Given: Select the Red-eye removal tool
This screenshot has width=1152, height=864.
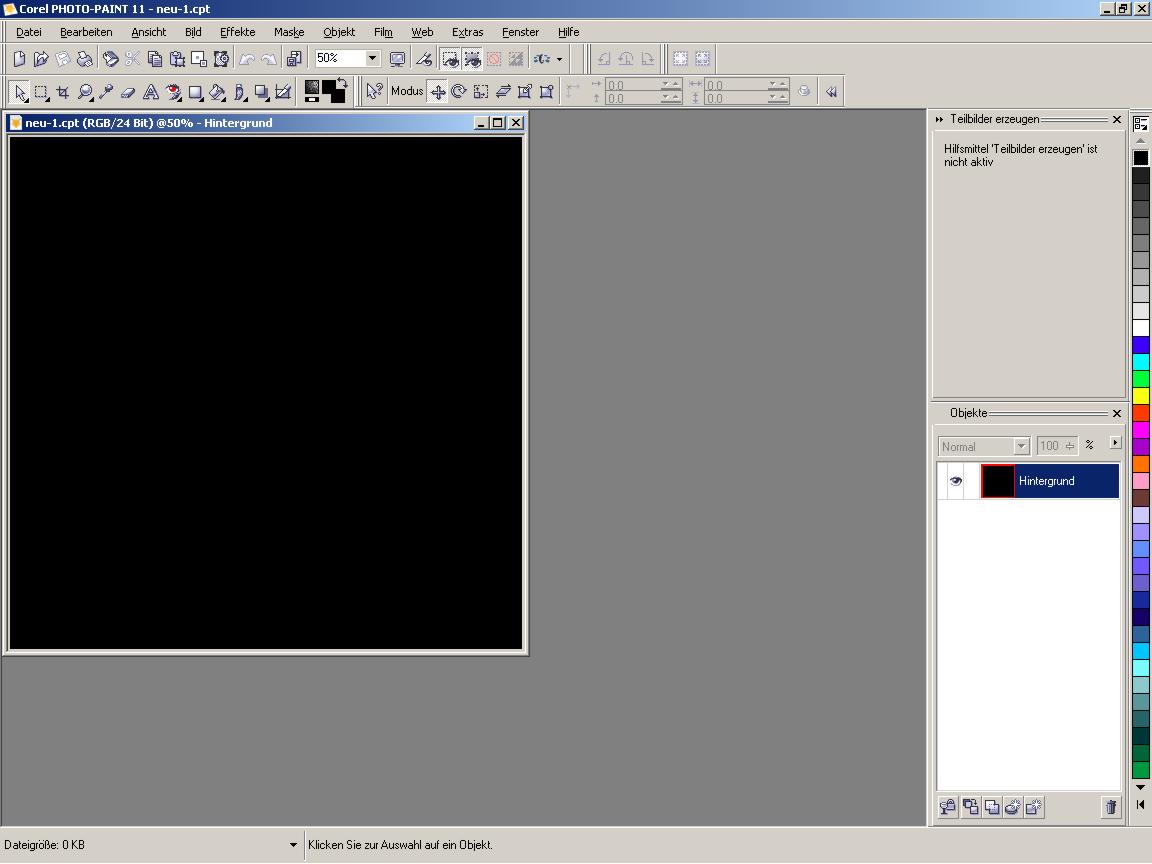Looking at the screenshot, I should click(x=173, y=92).
